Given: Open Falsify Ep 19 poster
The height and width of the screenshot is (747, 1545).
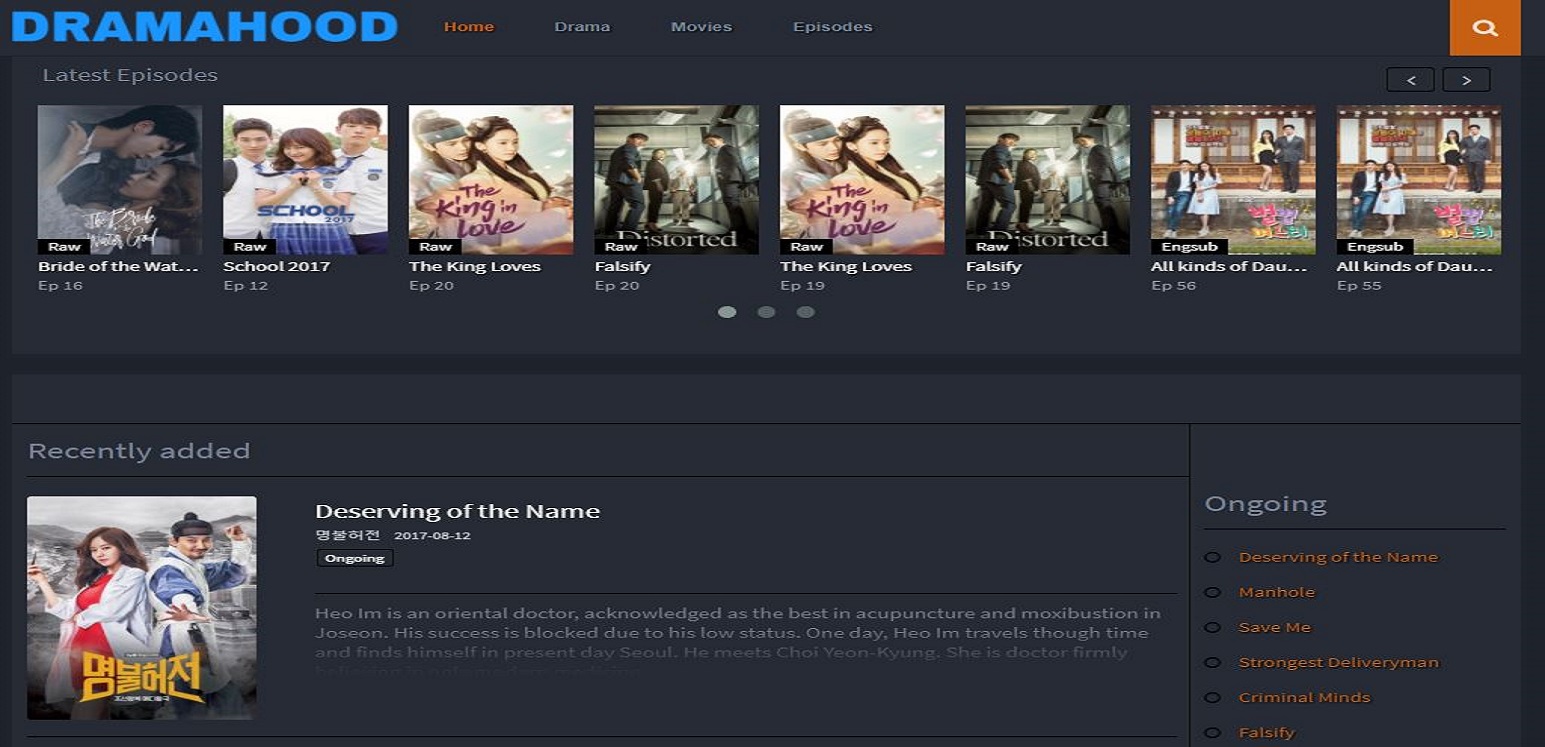Looking at the screenshot, I should point(1048,180).
